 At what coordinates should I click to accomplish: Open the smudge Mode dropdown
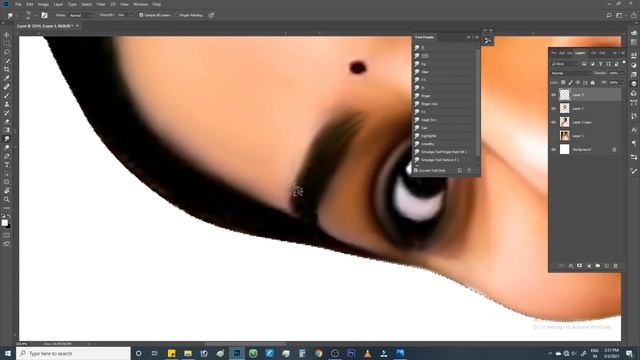[80, 15]
